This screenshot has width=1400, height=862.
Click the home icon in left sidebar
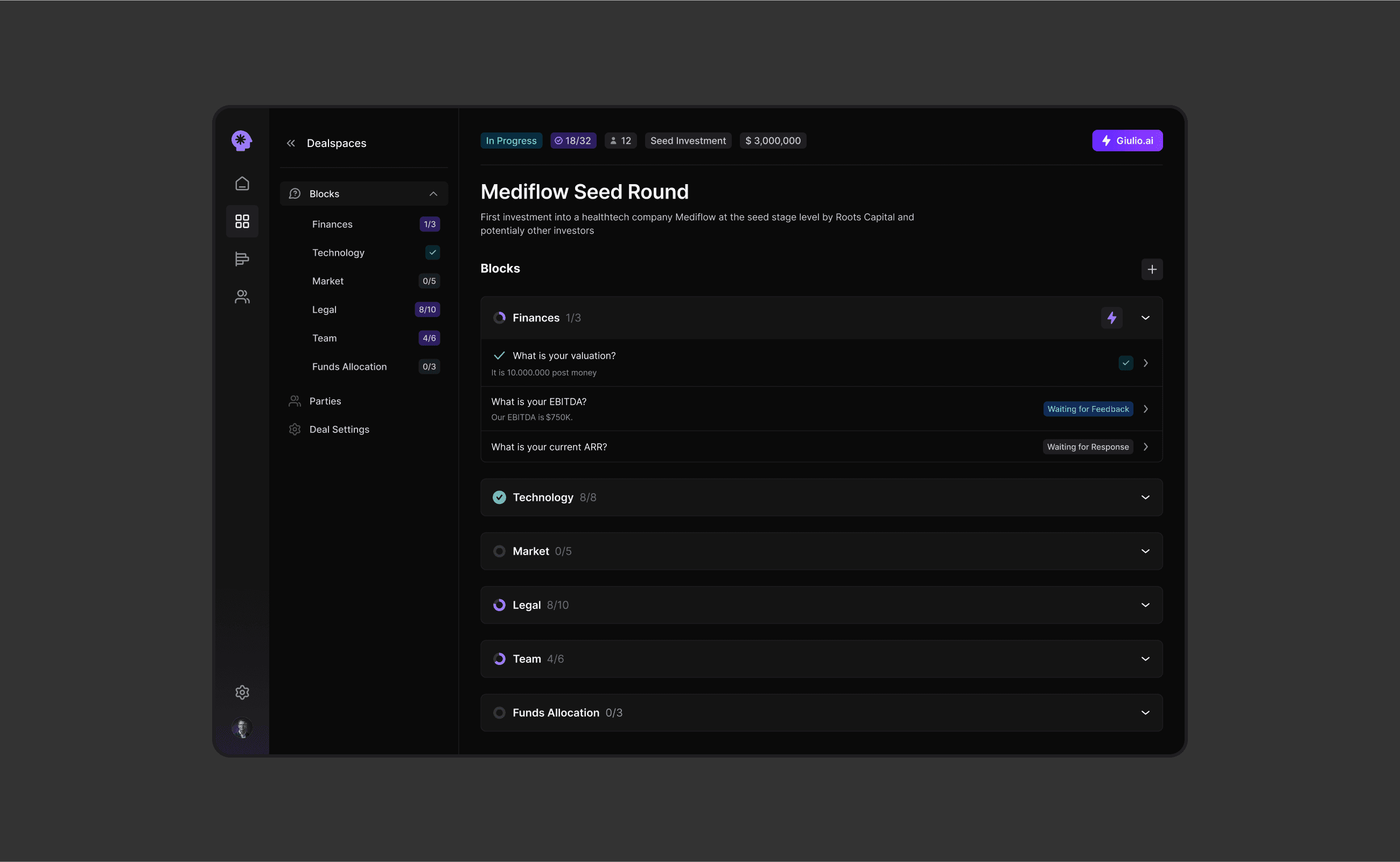point(242,184)
